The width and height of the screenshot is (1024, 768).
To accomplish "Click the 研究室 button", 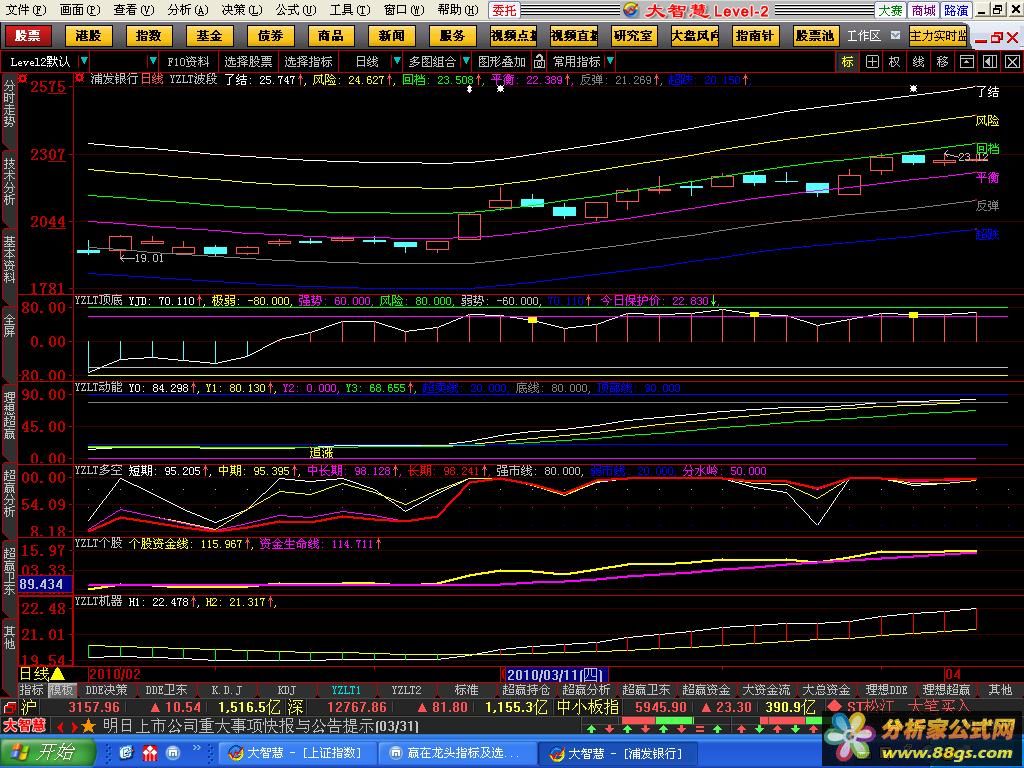I will click(x=633, y=35).
